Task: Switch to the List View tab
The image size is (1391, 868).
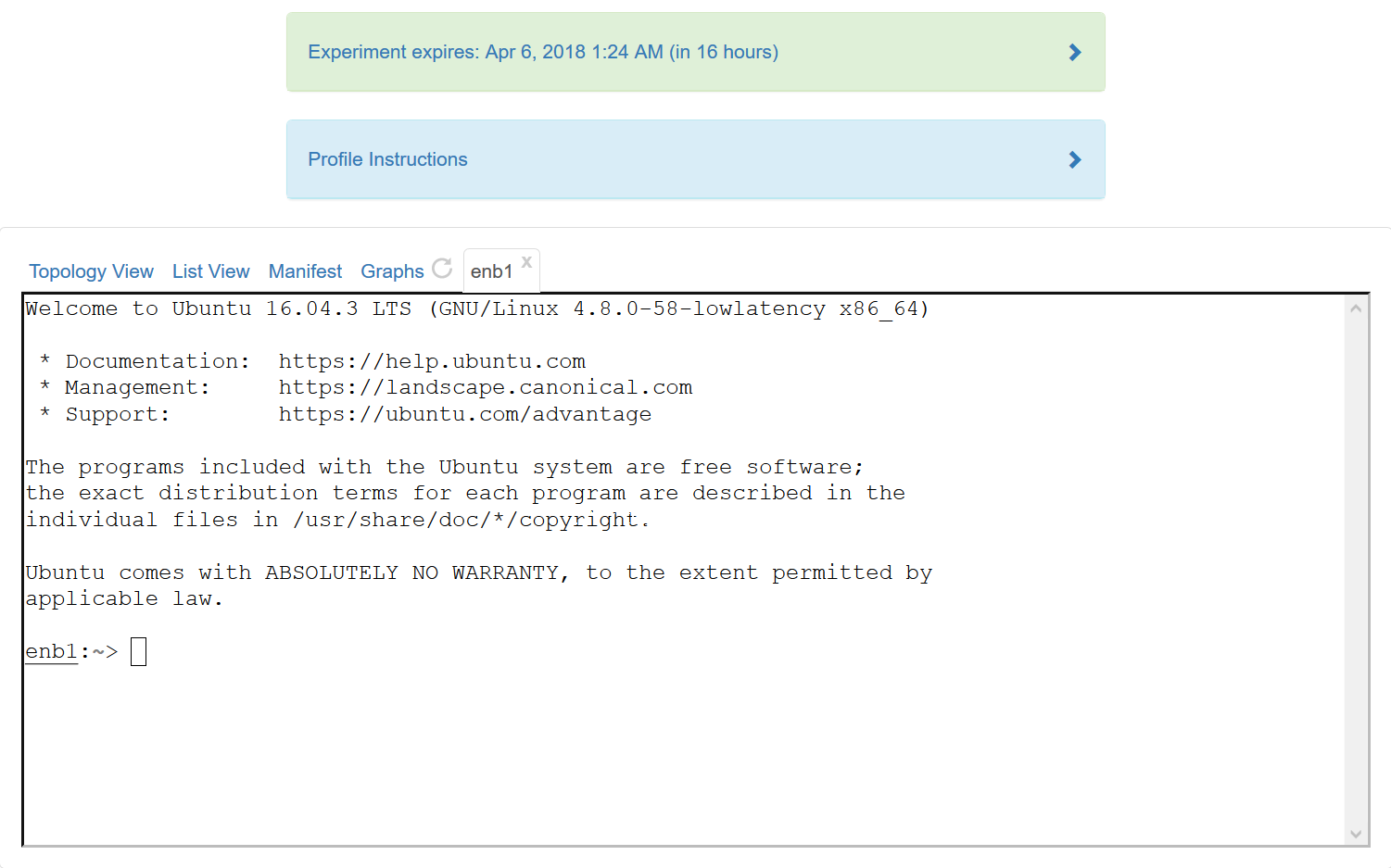Action: pyautogui.click(x=210, y=271)
